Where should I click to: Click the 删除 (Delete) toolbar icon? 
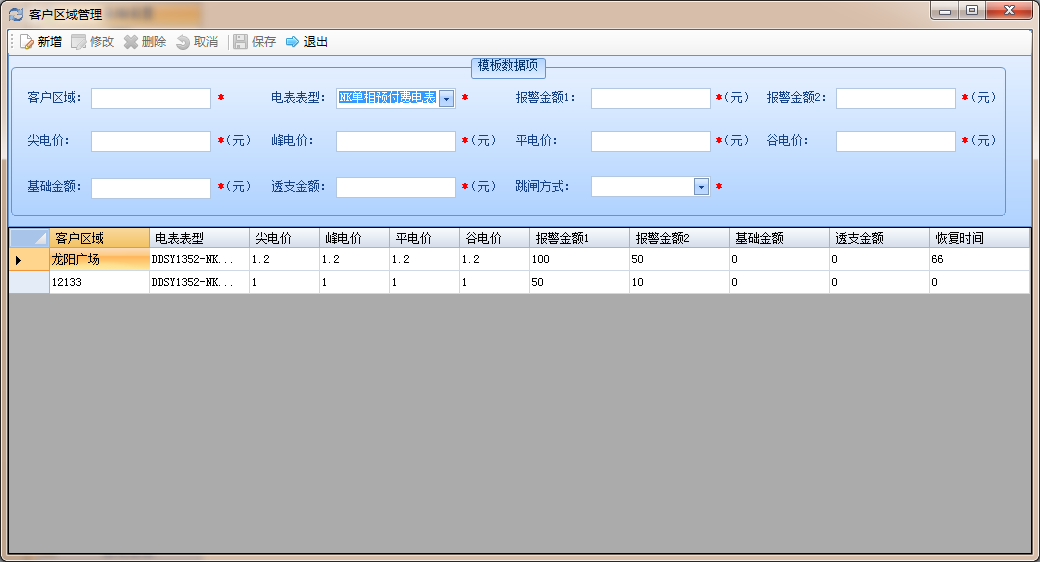pos(131,42)
